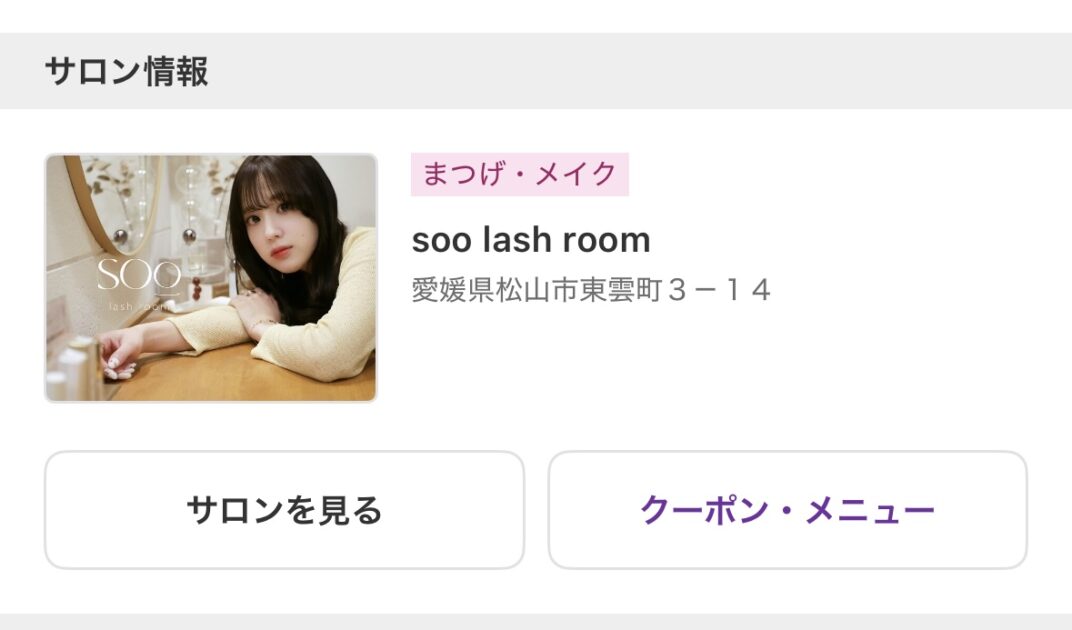
Task: Select the まつげ・メイク category tag
Action: [519, 174]
